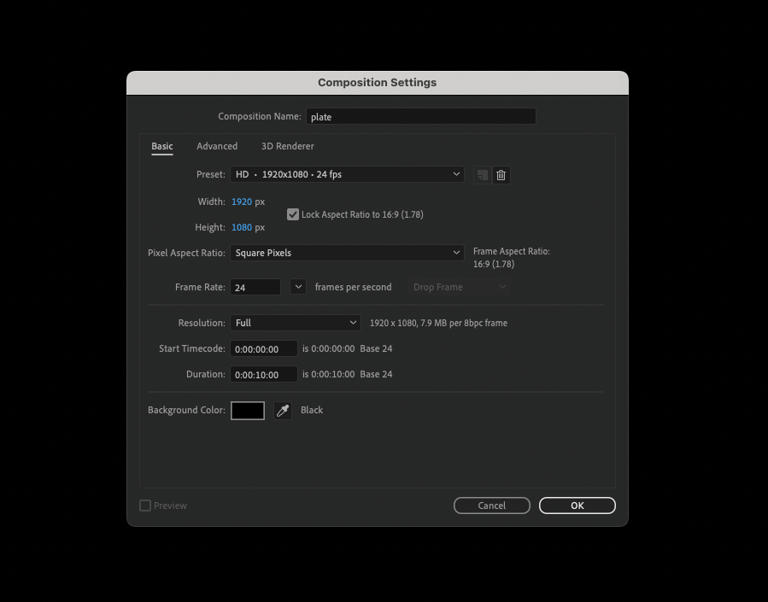Click the Cancel button

pyautogui.click(x=491, y=506)
